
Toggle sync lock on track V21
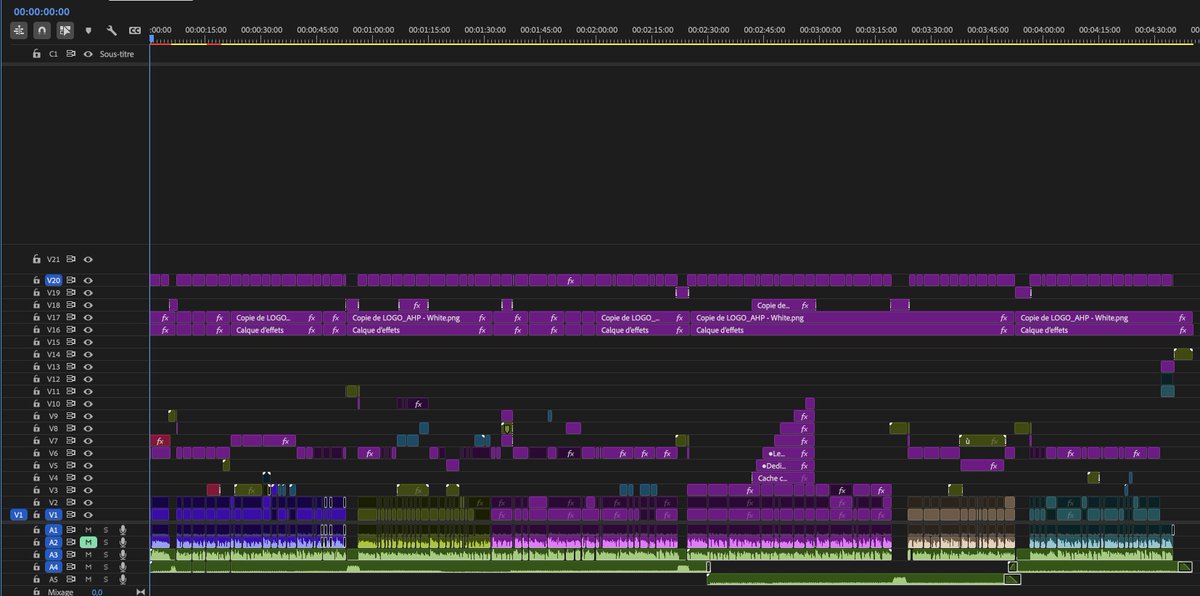(x=71, y=259)
